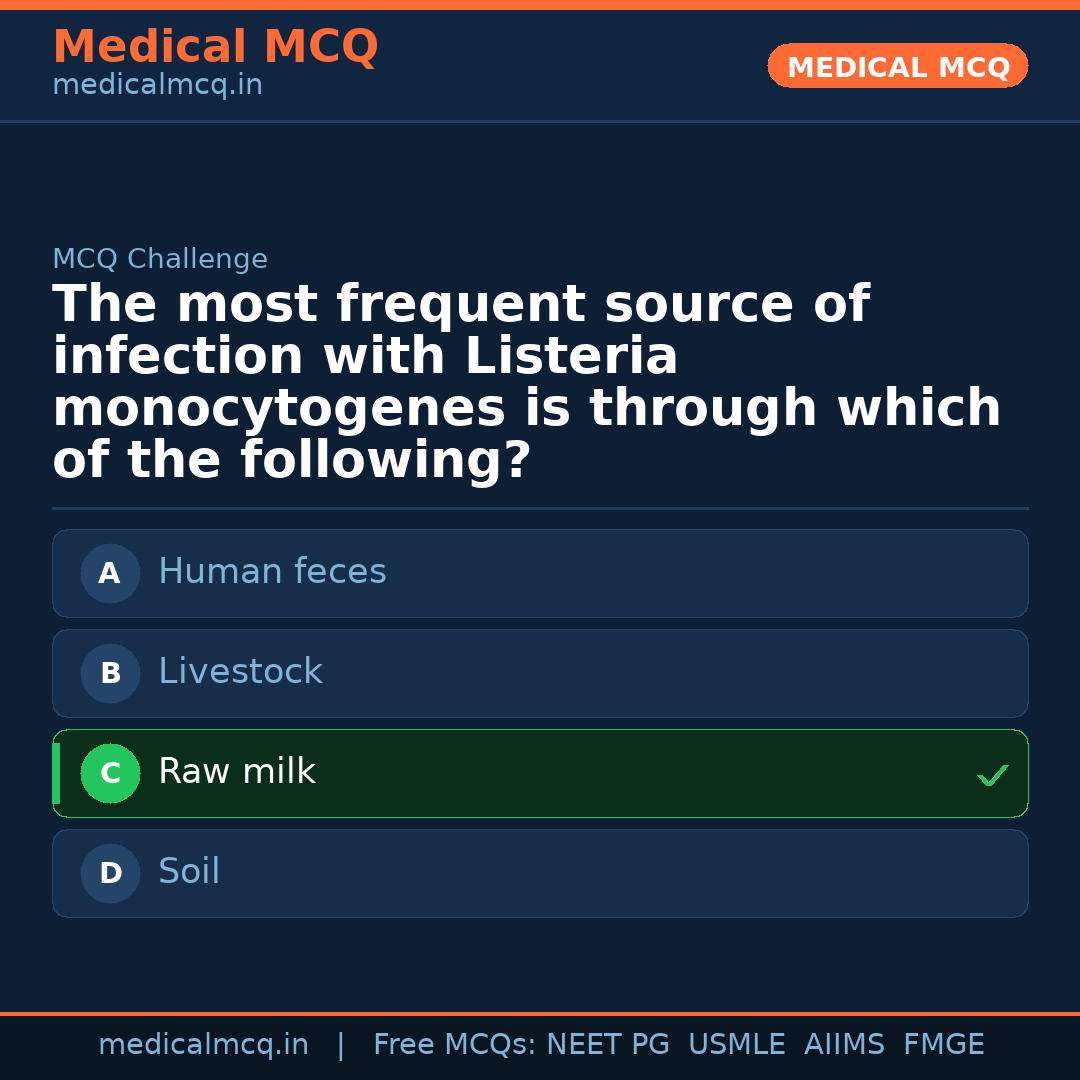Screen dimensions: 1080x1080
Task: Open the medicalmcq.in link below header title
Action: coord(157,86)
